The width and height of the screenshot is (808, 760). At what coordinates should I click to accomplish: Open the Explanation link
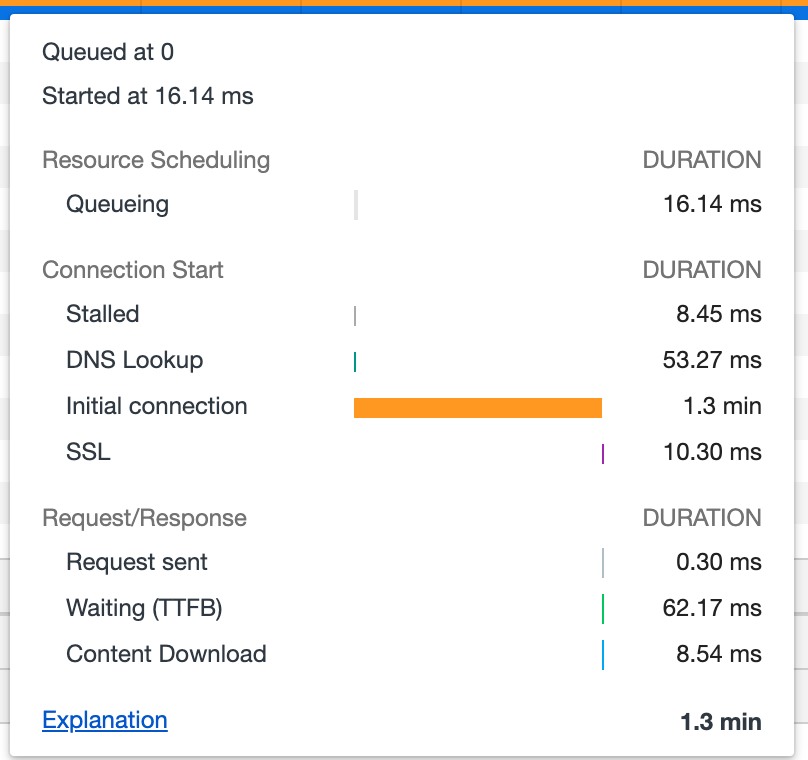coord(104,720)
